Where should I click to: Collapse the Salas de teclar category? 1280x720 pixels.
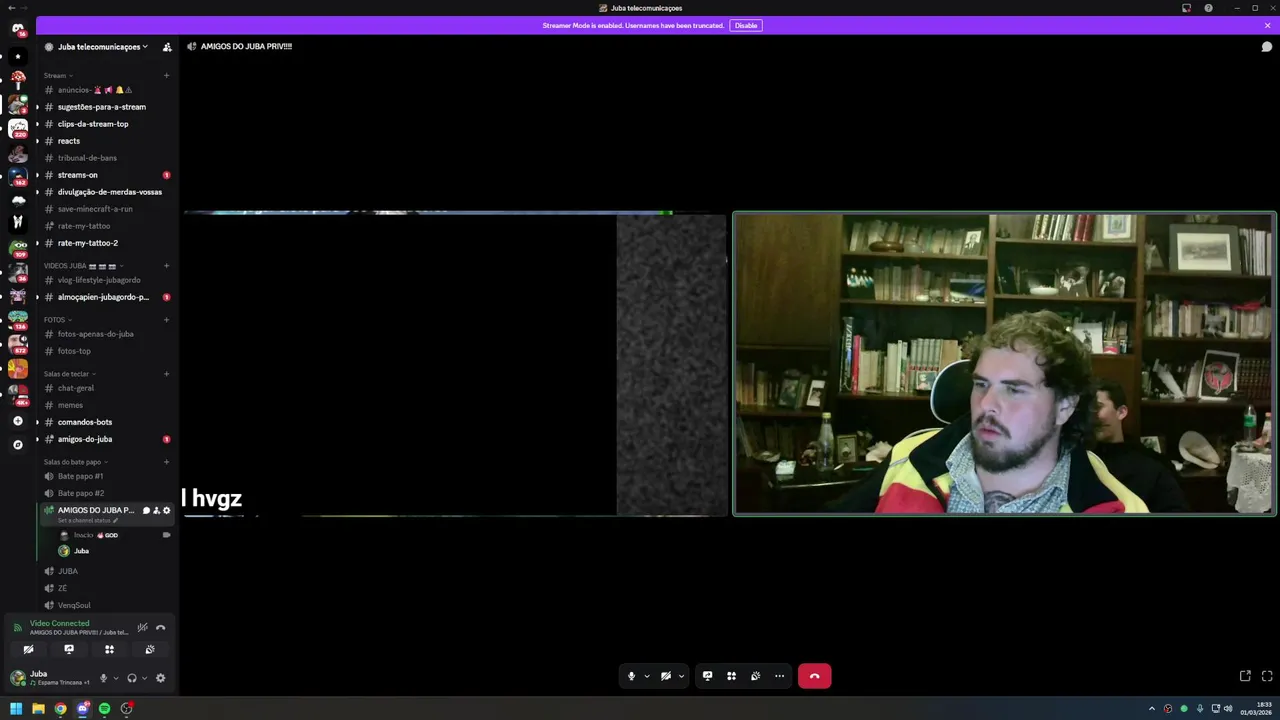coord(70,374)
